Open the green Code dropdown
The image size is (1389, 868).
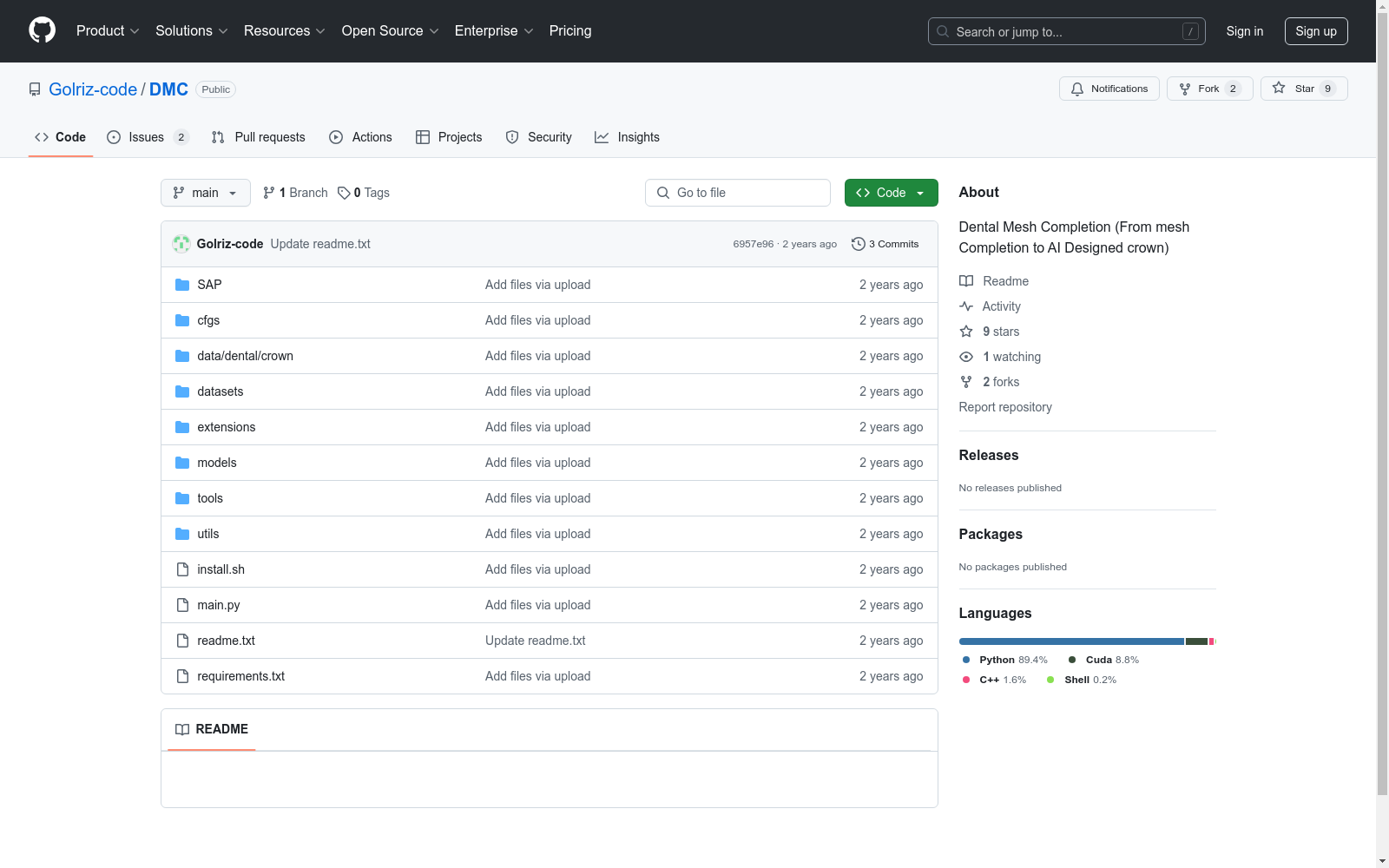[x=891, y=193]
